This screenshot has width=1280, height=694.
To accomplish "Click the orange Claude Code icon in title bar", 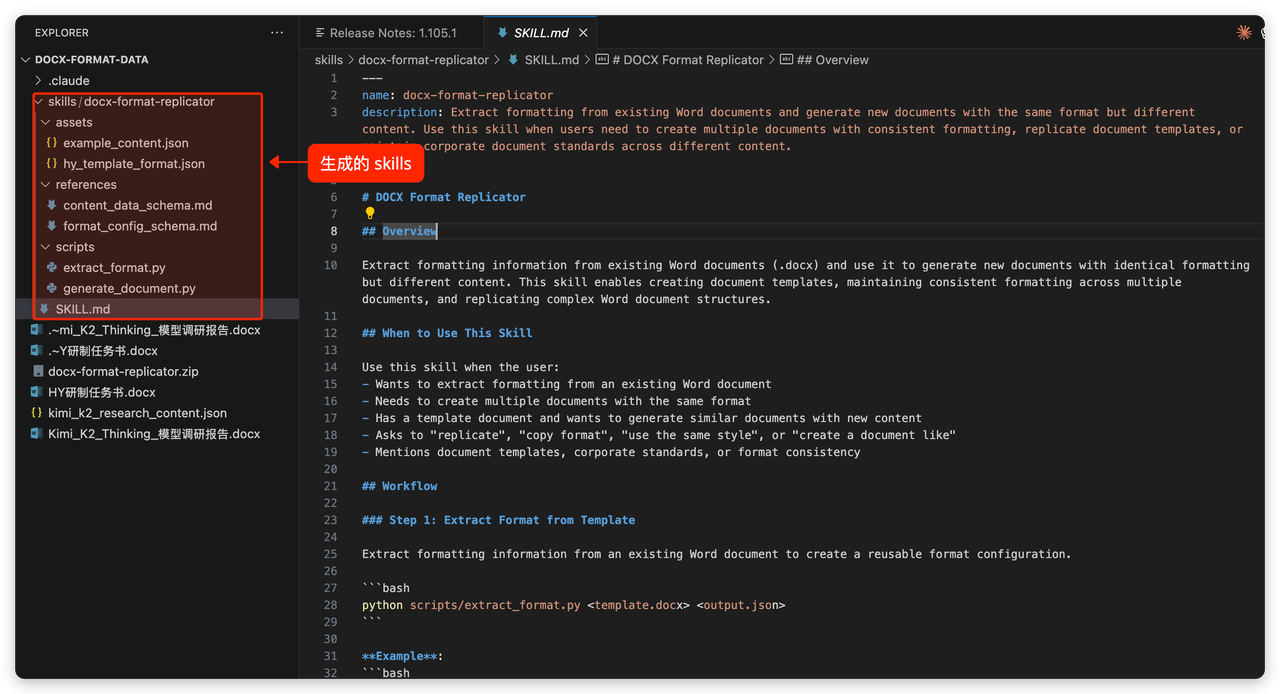I will coord(1244,32).
